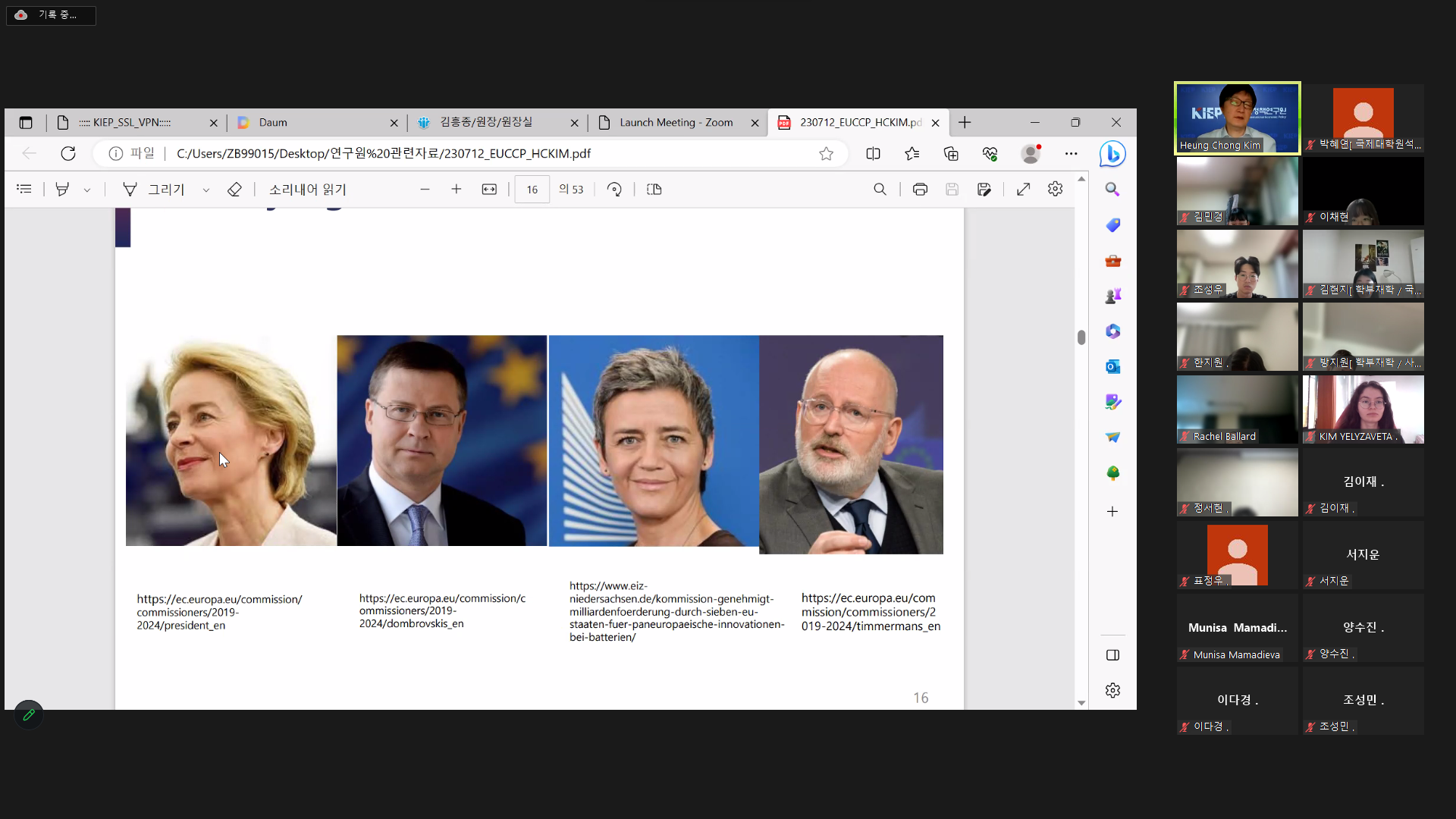Open the PDF find search icon

880,189
